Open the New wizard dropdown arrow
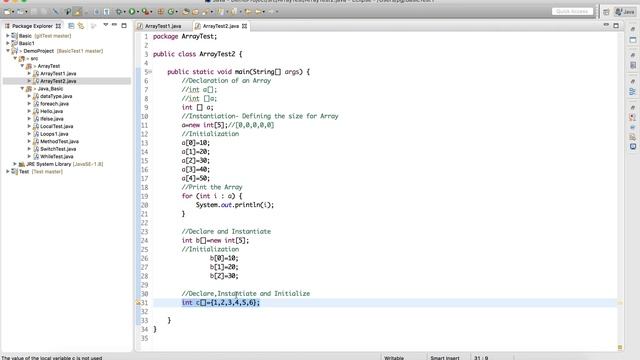The image size is (640, 360). pyautogui.click(x=13, y=12)
